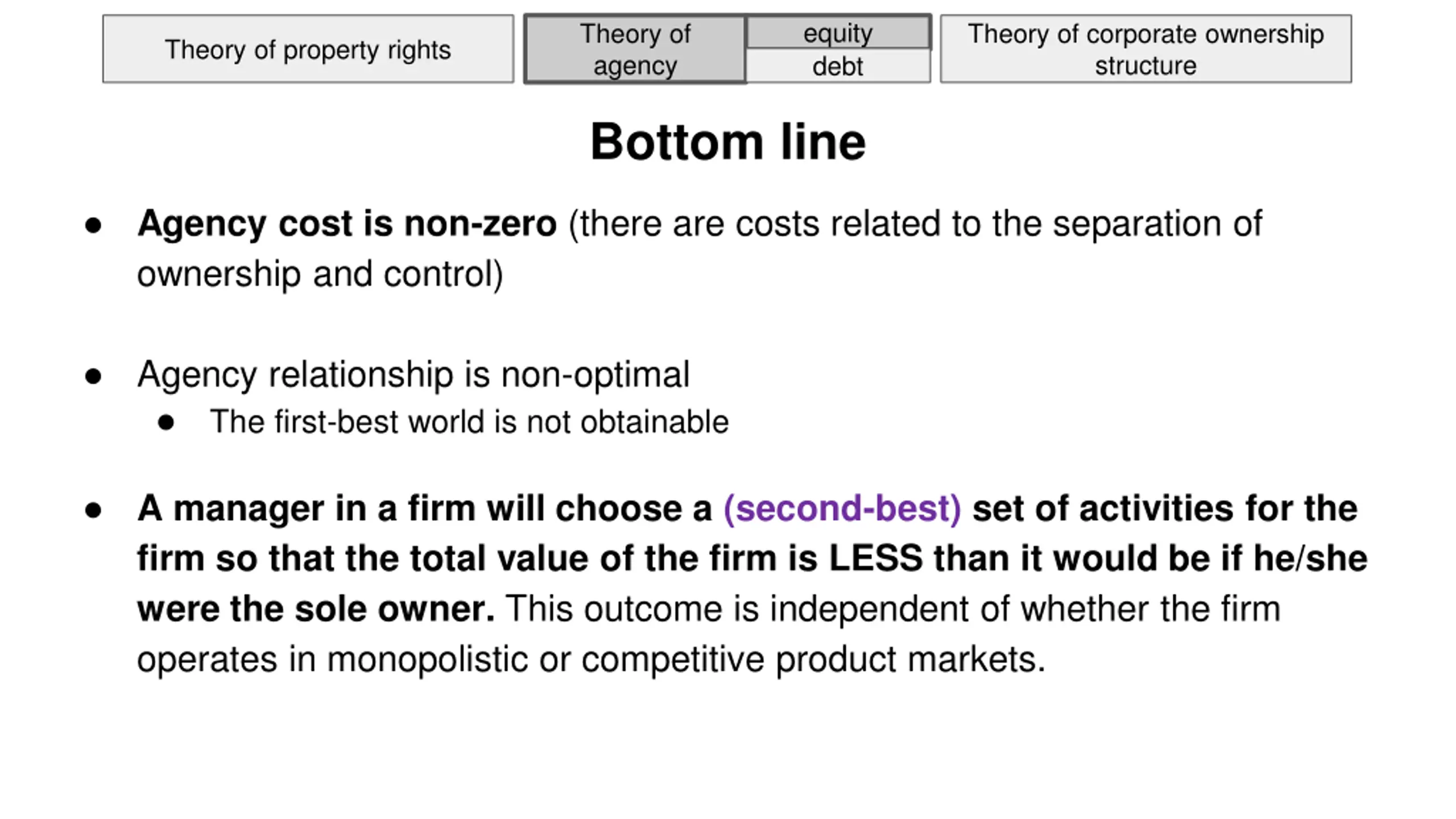Click the sentence starting This outcome is independent

click(893, 609)
